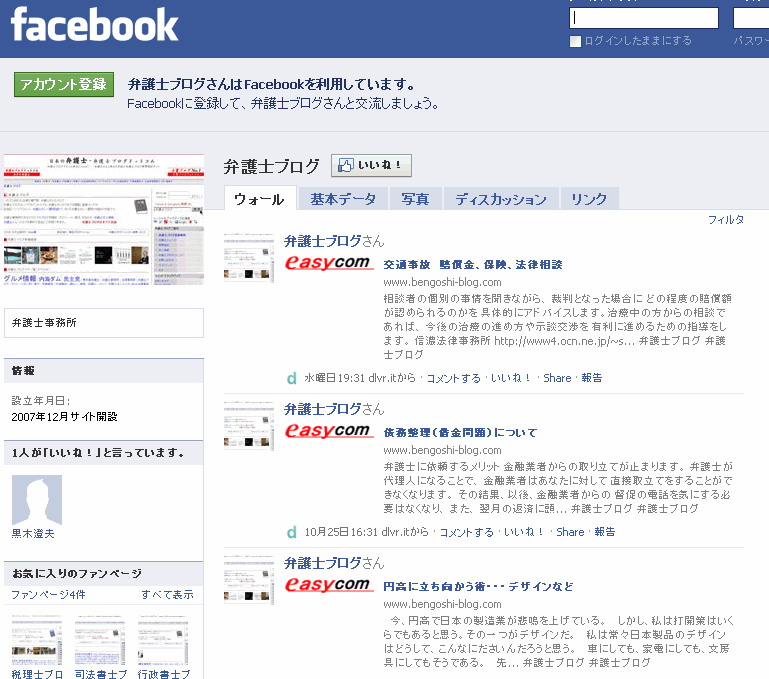Image resolution: width=769 pixels, height=679 pixels.
Task: Open the 写真 tab
Action: [415, 199]
